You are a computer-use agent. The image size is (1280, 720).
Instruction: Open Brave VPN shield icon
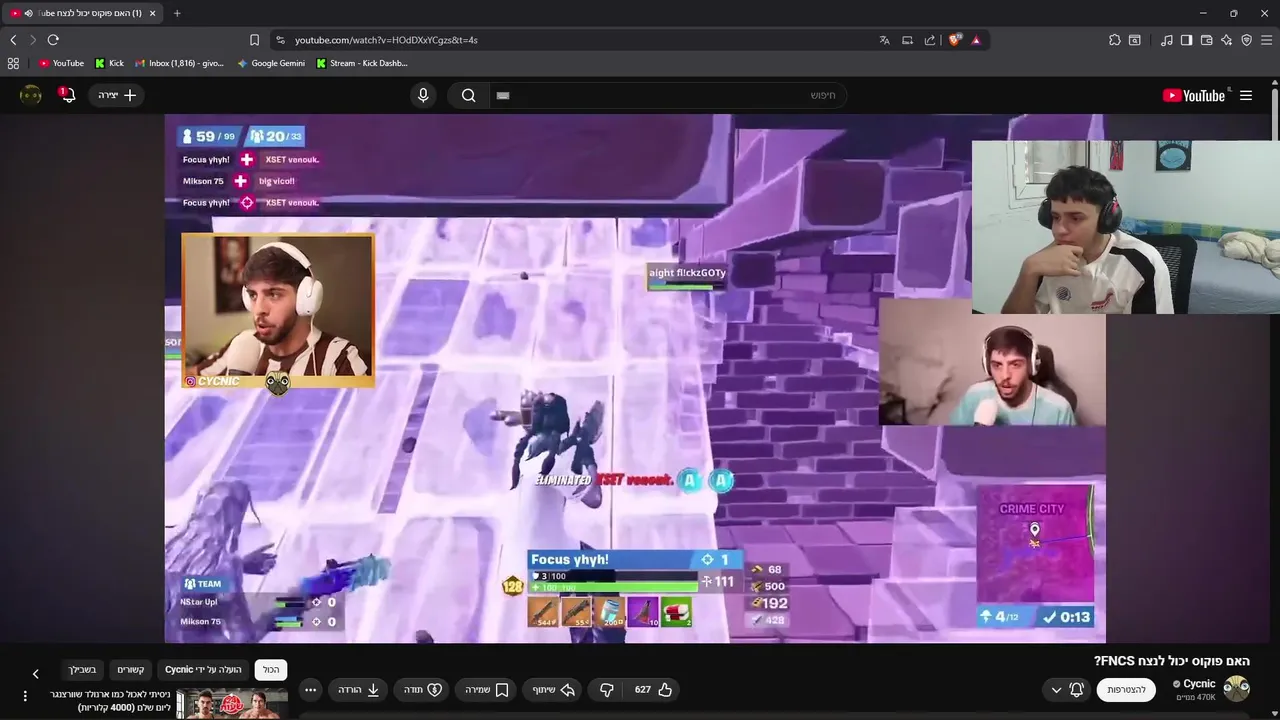click(1247, 40)
